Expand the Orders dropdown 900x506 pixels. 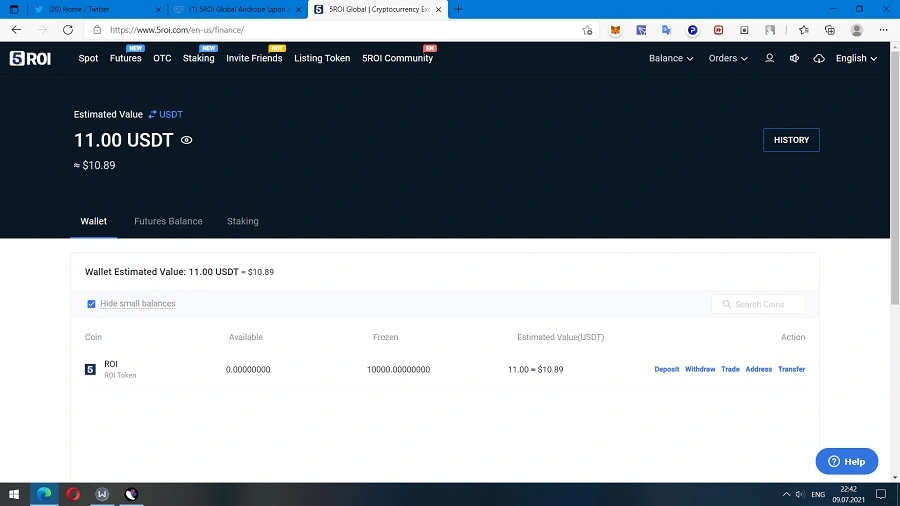[x=728, y=58]
